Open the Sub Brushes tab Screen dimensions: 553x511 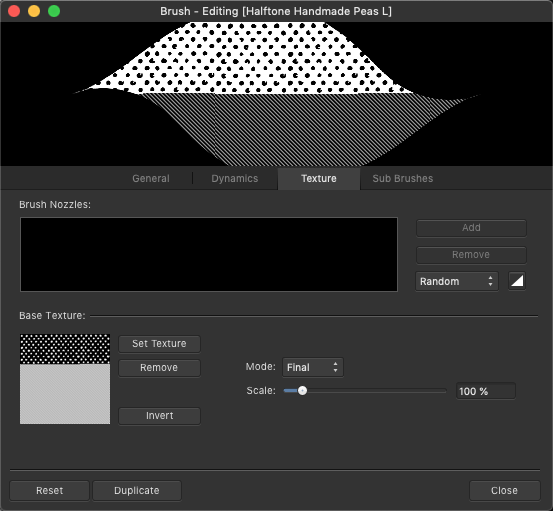[x=403, y=178]
